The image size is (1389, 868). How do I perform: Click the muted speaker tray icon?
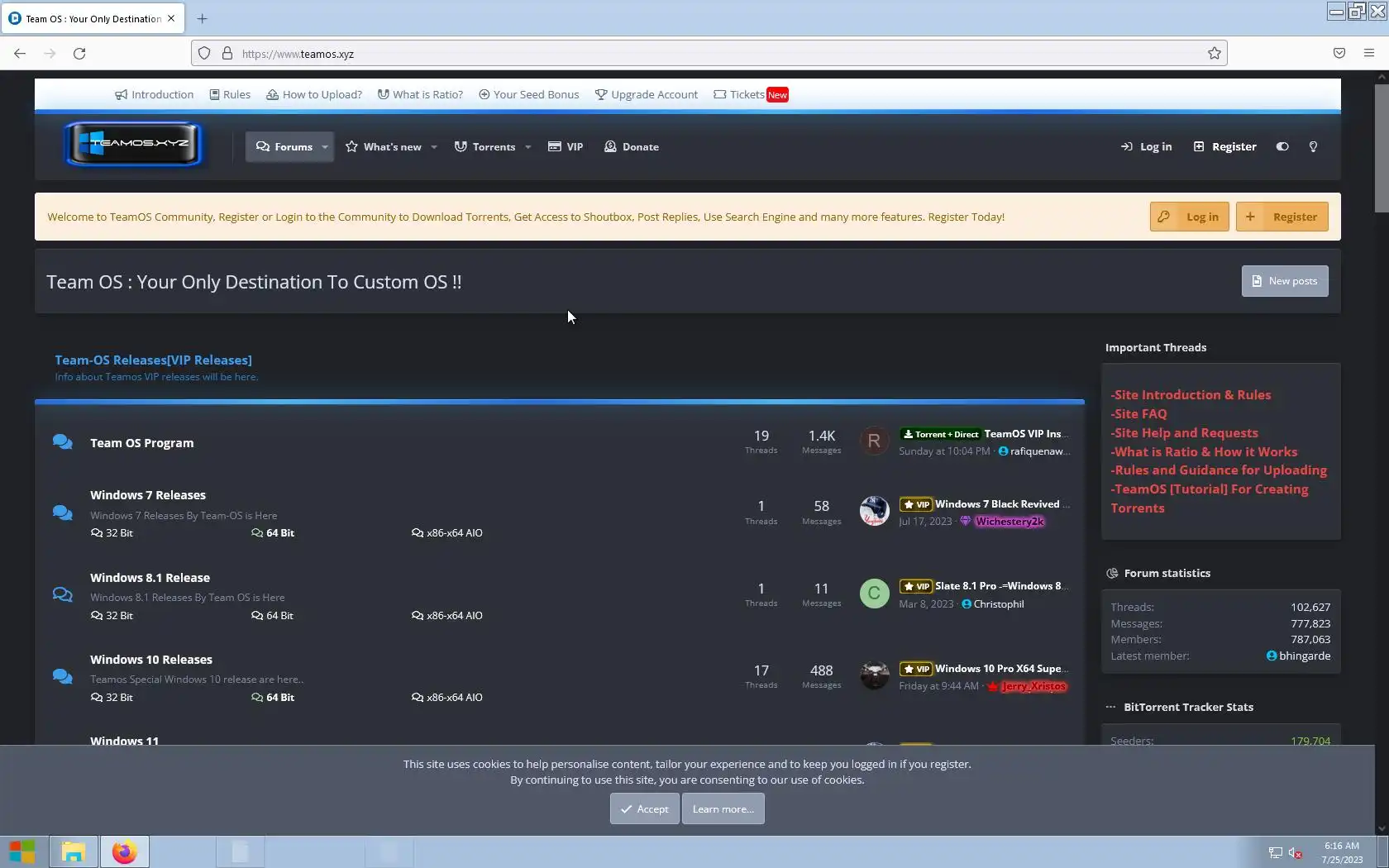[1296, 852]
